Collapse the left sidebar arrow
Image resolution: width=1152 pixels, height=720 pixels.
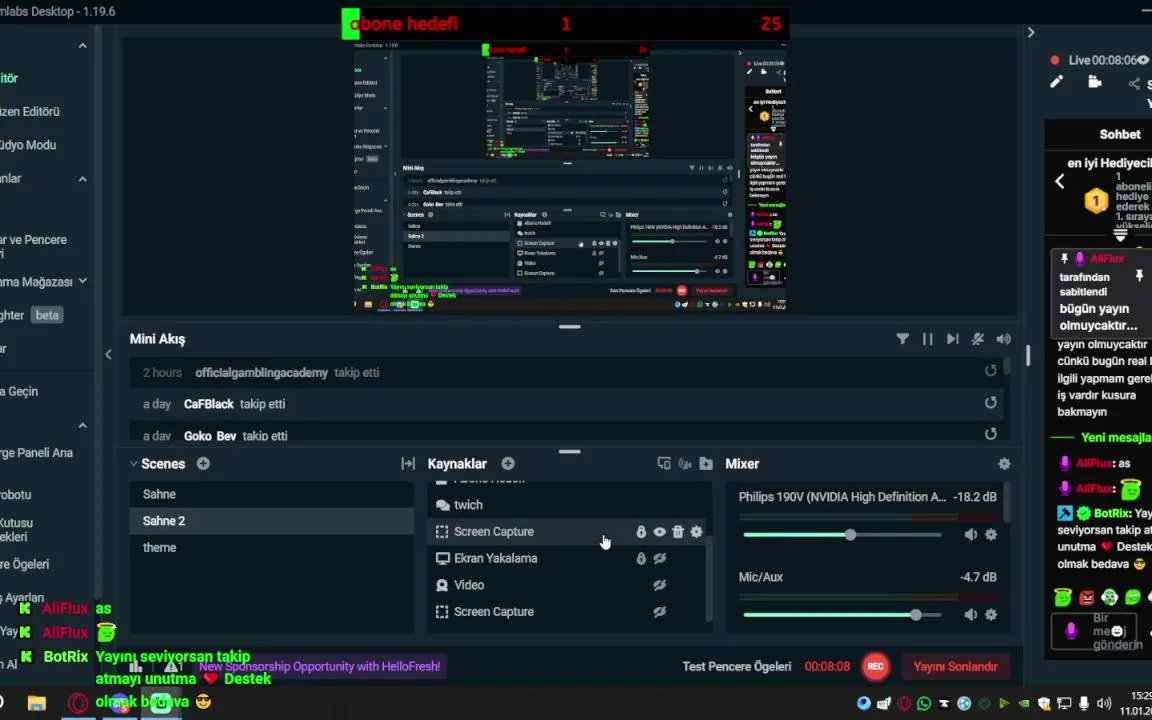click(x=108, y=354)
